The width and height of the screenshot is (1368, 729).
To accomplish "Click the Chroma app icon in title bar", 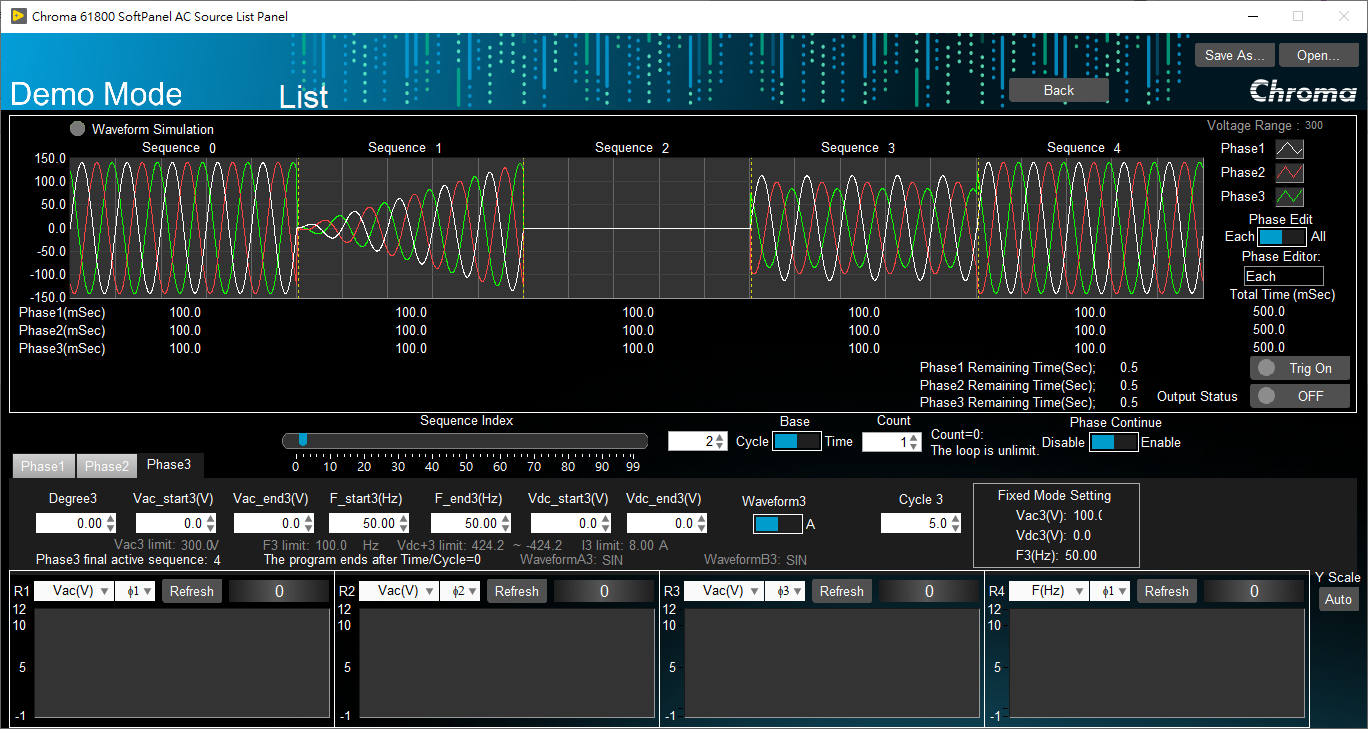I will coord(17,16).
